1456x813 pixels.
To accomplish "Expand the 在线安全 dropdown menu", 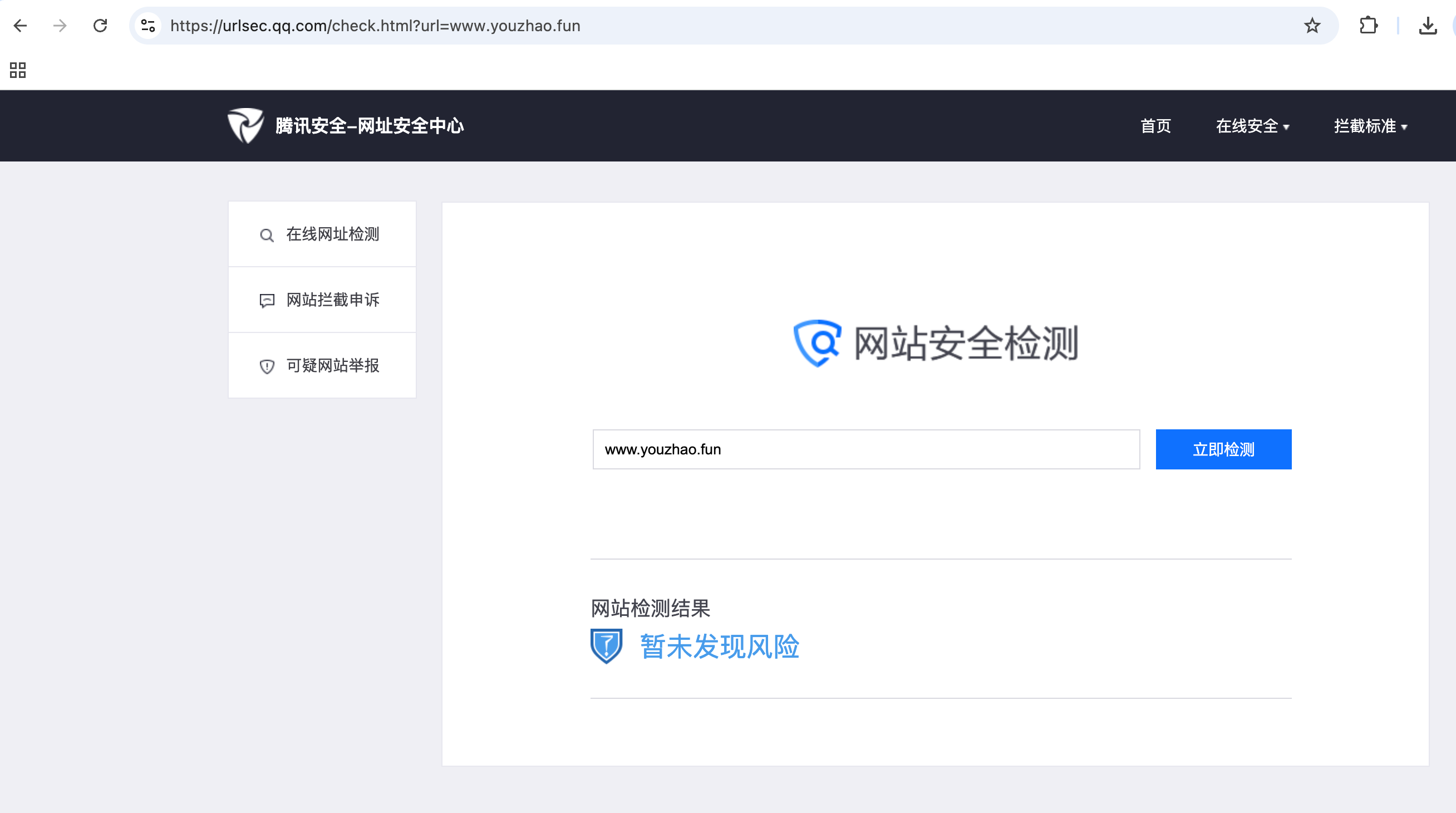I will [x=1252, y=126].
